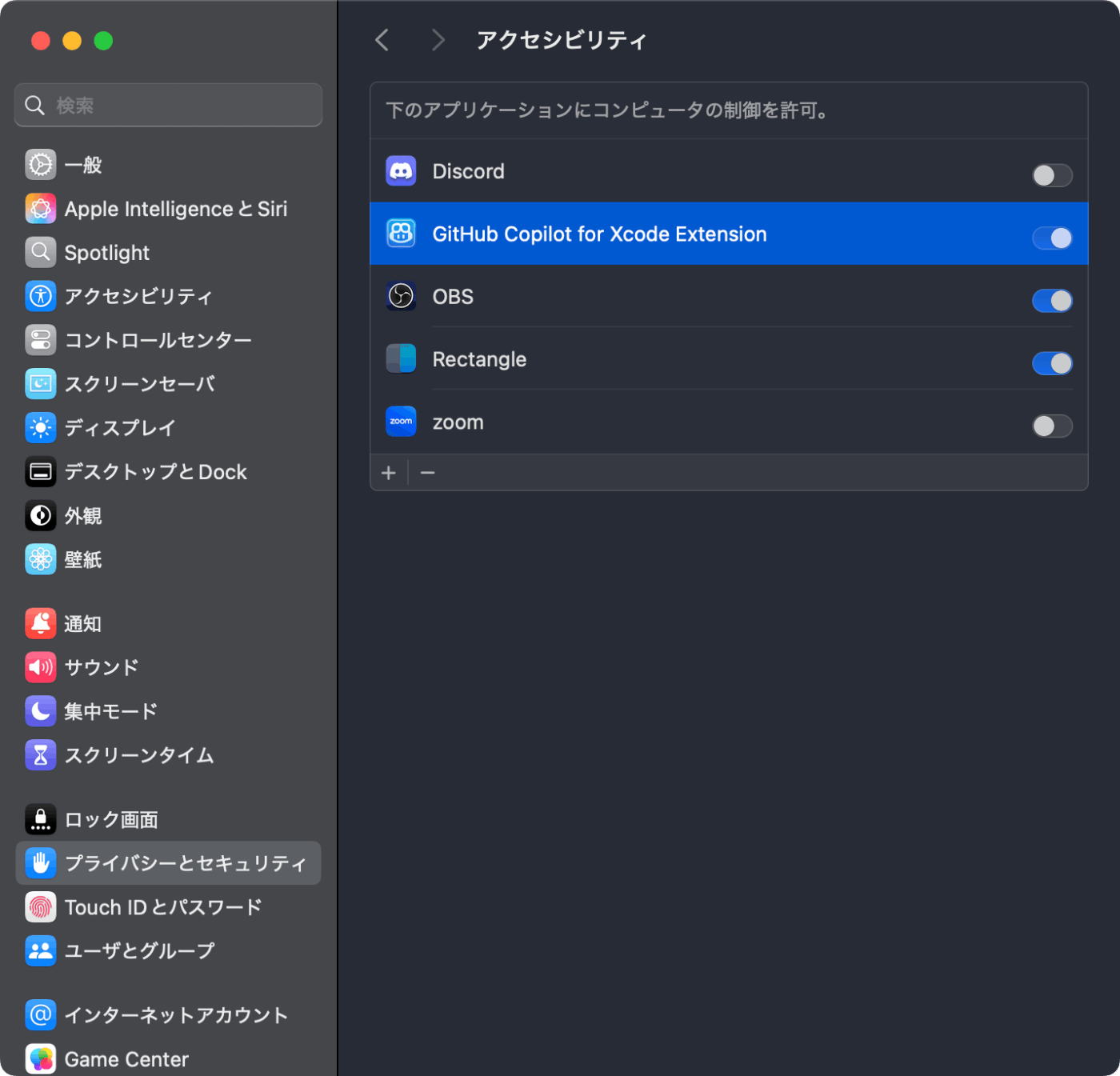Click the コントロールセンター icon
Screen dimensions: 1120x1076
coord(41,340)
